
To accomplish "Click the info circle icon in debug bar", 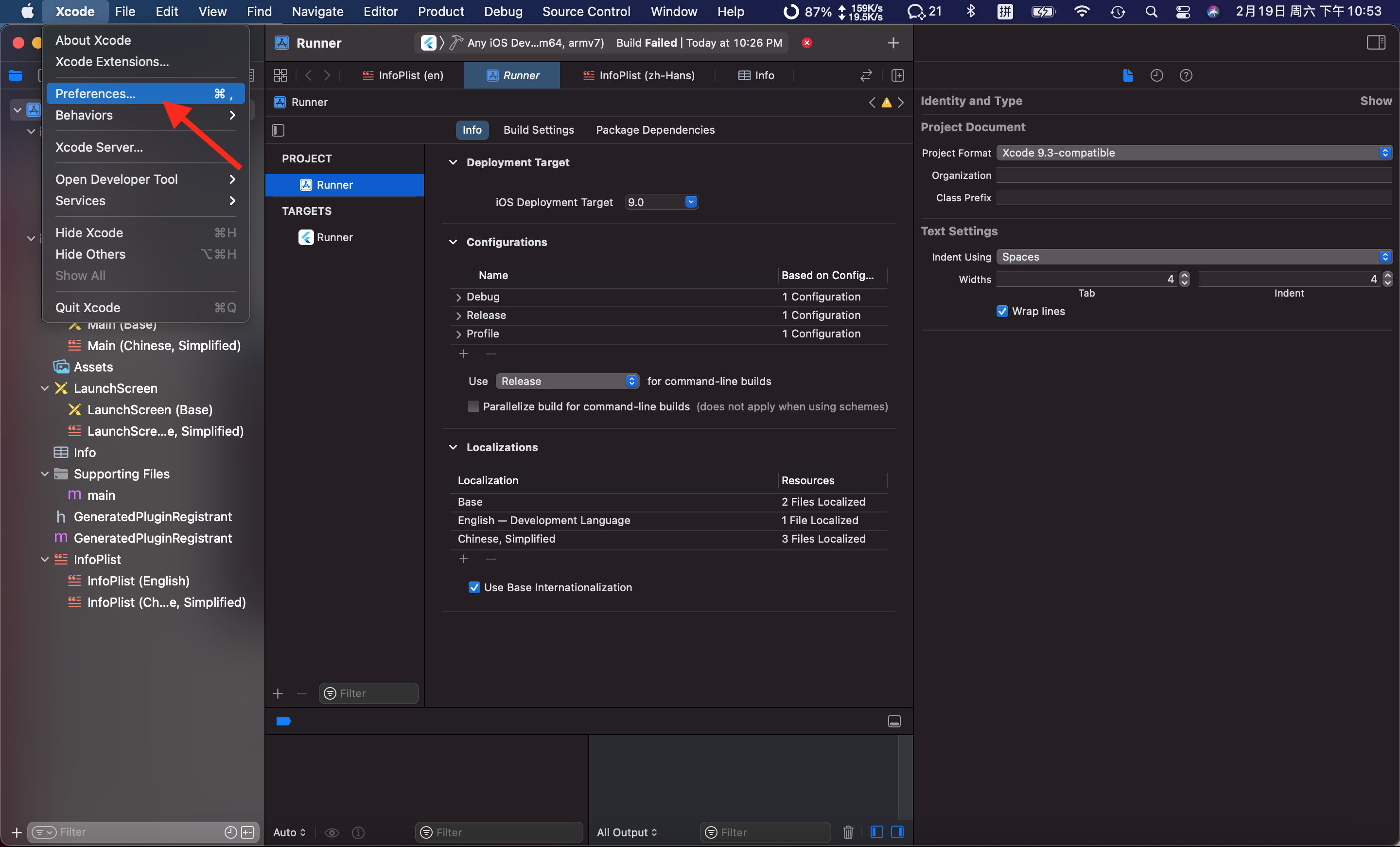I will pyautogui.click(x=358, y=833).
